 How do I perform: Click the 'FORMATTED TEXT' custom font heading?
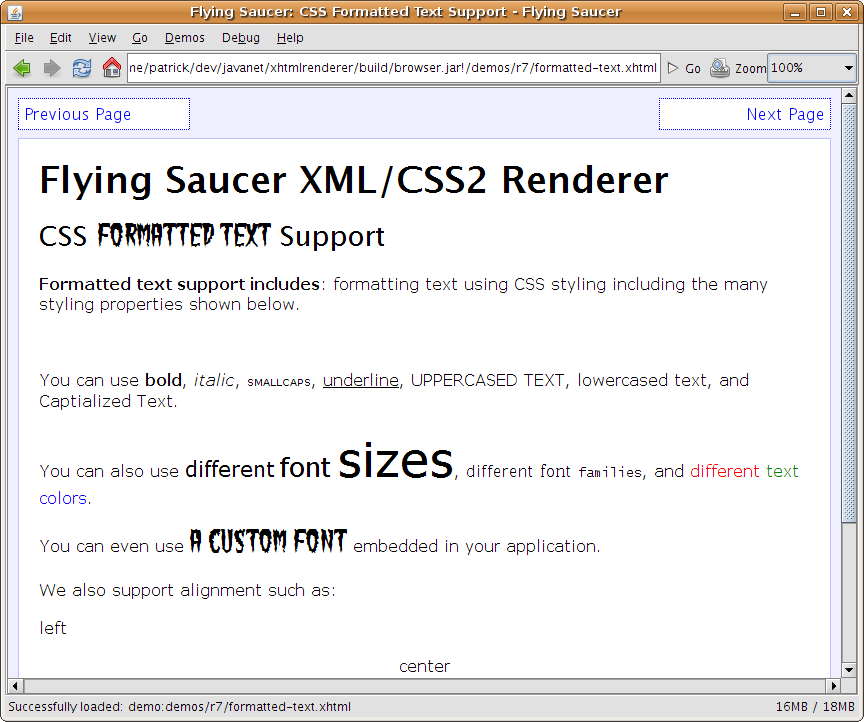pyautogui.click(x=184, y=235)
